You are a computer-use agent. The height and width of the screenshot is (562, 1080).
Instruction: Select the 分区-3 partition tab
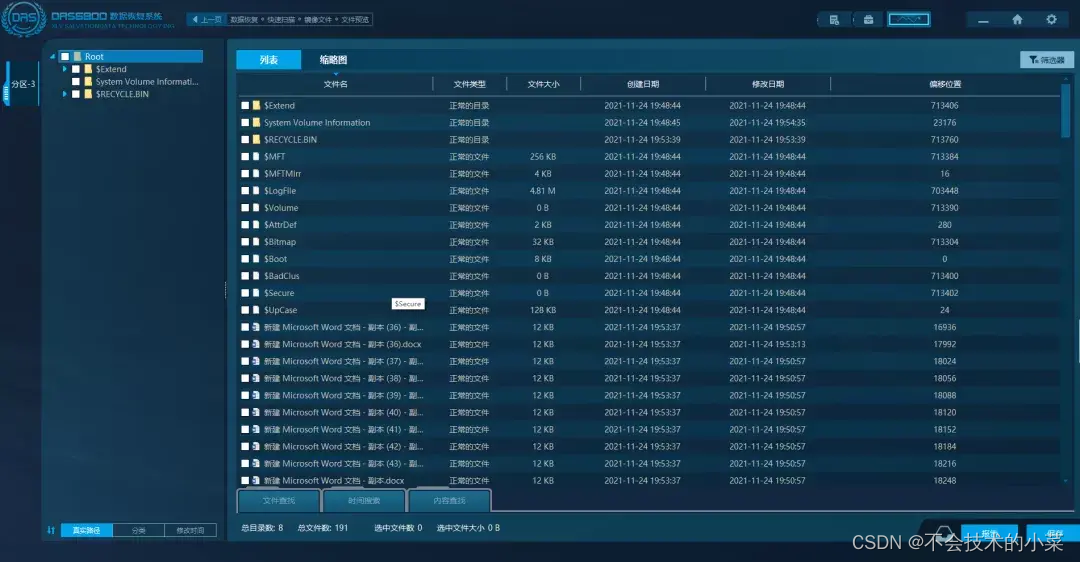22,84
